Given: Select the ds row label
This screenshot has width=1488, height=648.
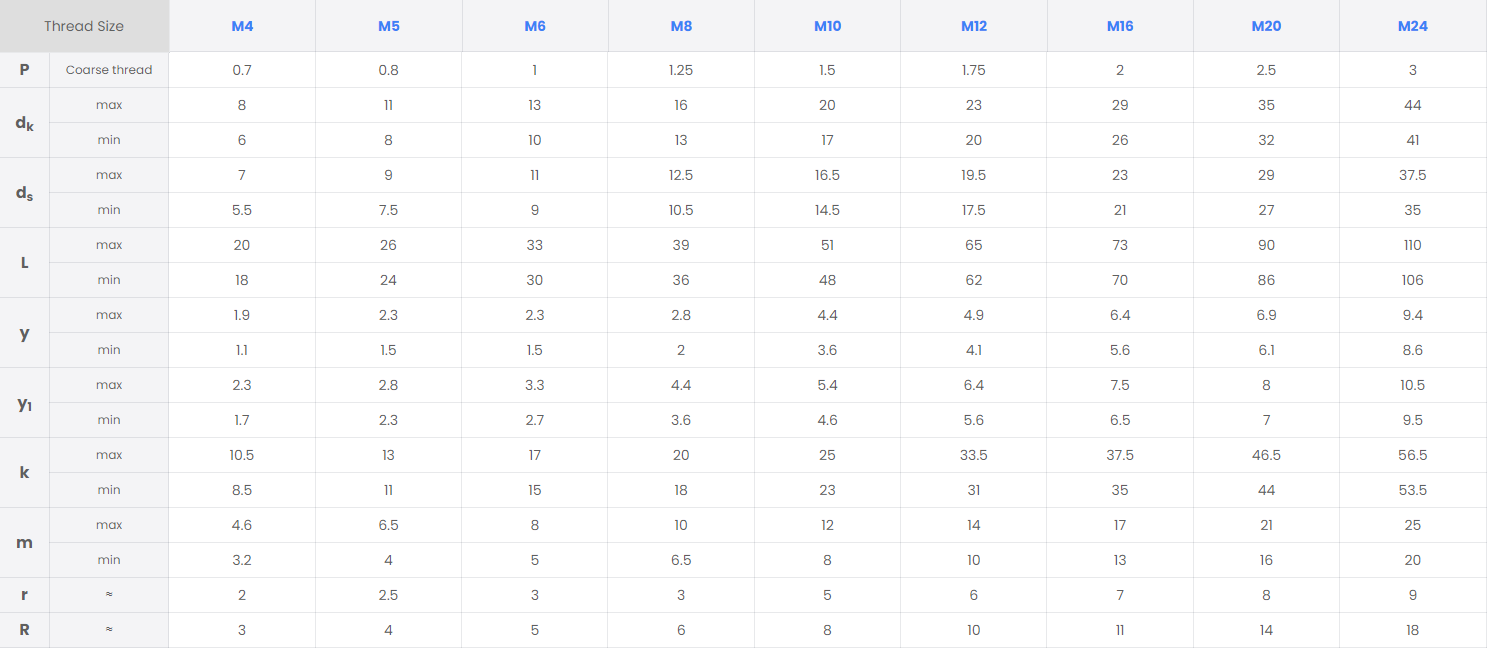Looking at the screenshot, I should point(24,193).
